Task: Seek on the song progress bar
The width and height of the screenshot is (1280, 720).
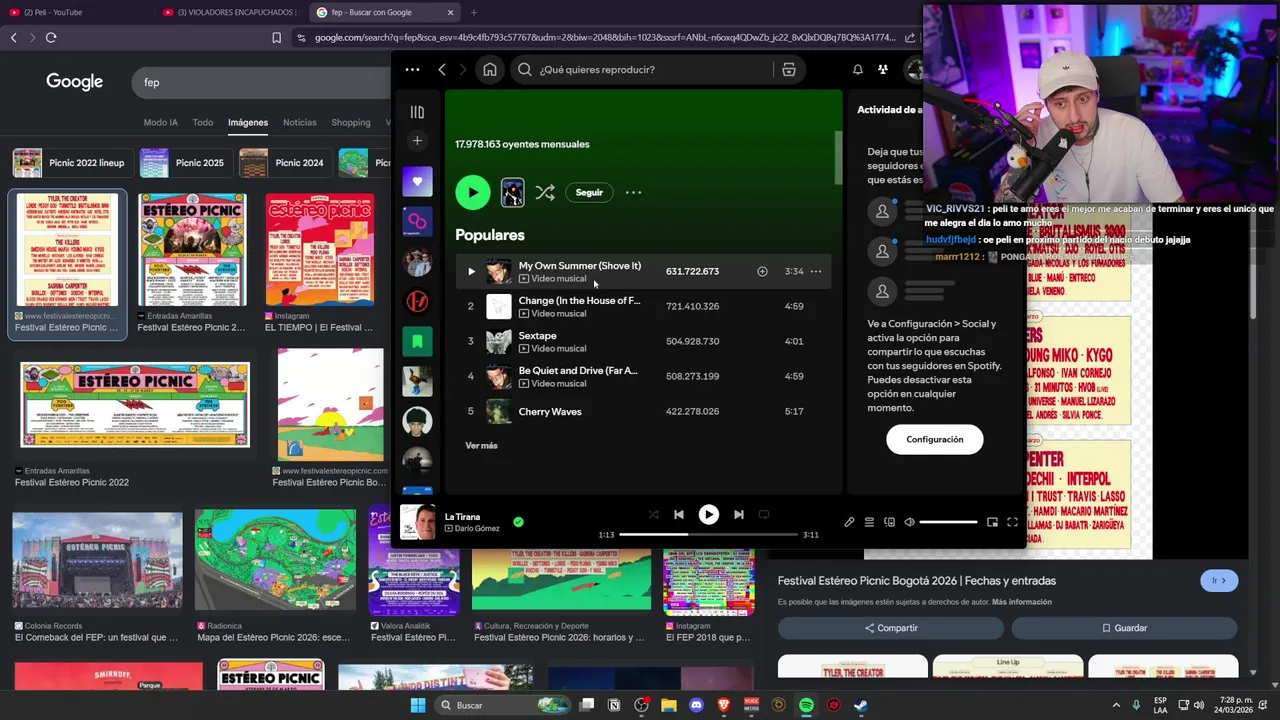Action: click(709, 534)
